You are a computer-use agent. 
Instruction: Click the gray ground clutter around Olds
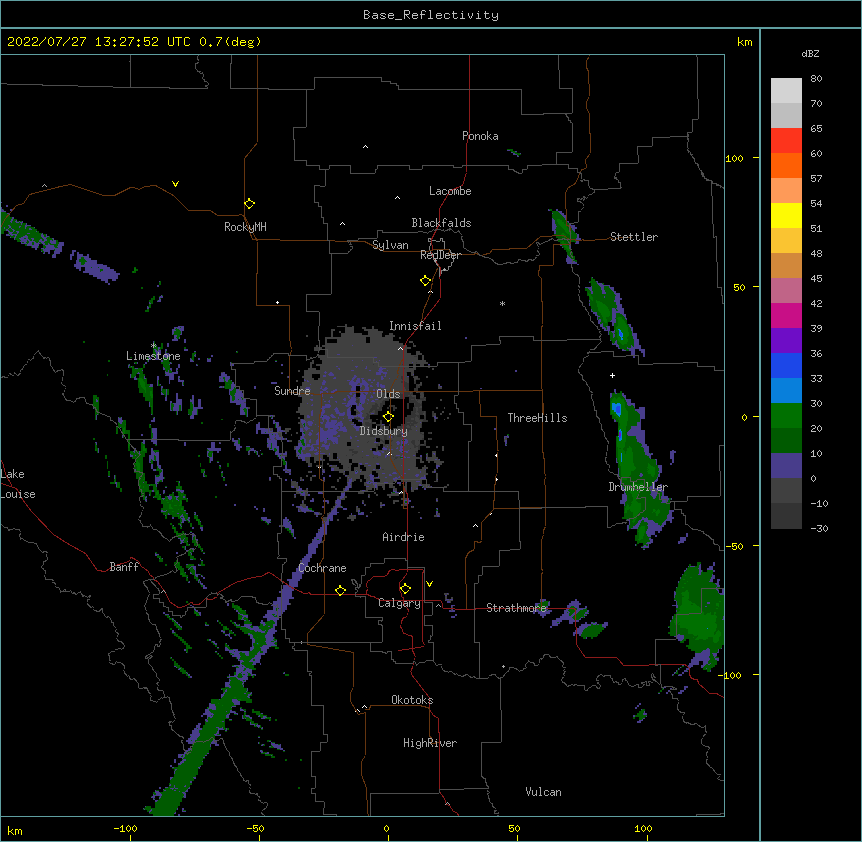(363, 407)
